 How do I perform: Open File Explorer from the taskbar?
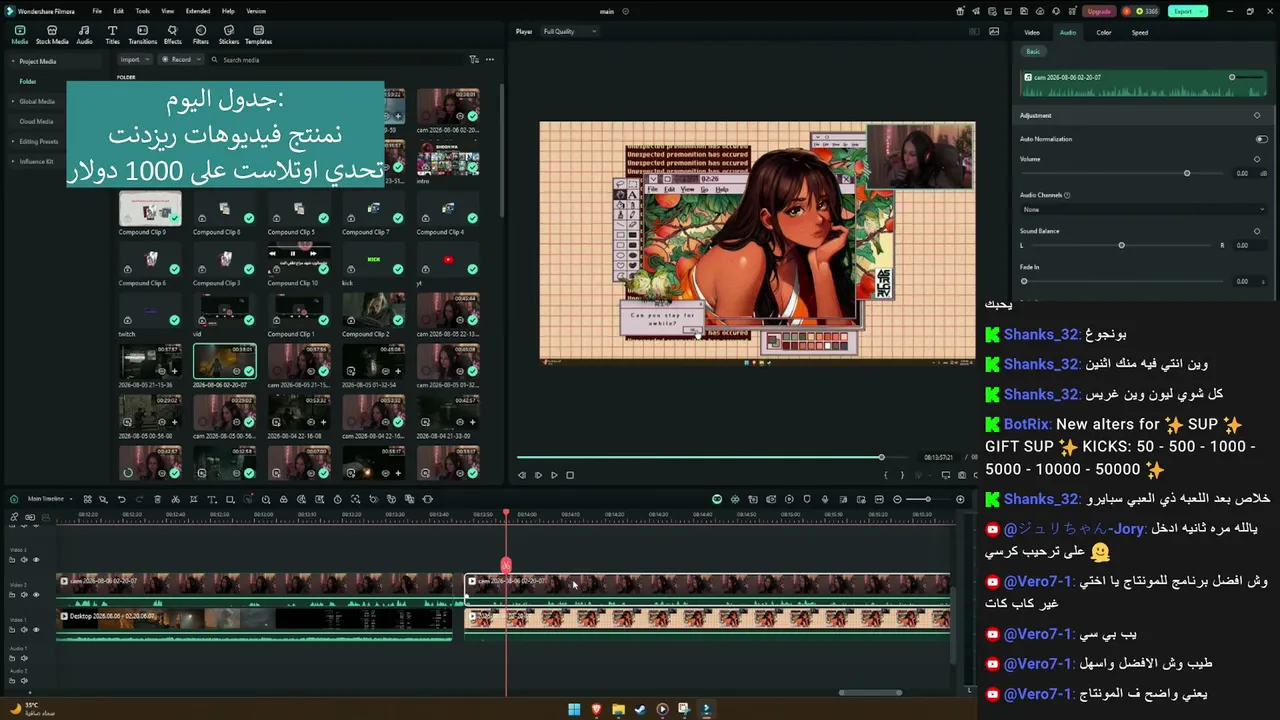coord(618,709)
